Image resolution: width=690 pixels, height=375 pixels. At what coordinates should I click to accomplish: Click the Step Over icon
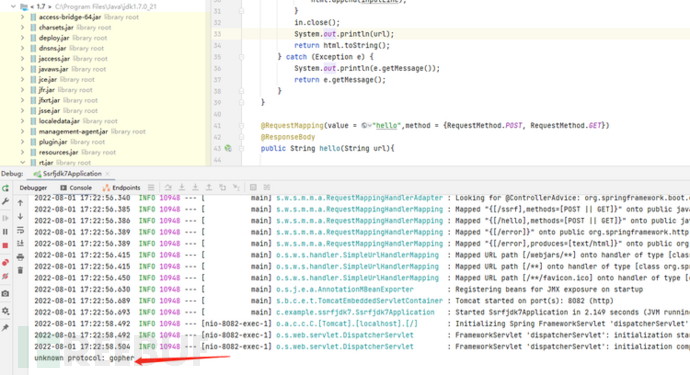pyautogui.click(x=168, y=188)
